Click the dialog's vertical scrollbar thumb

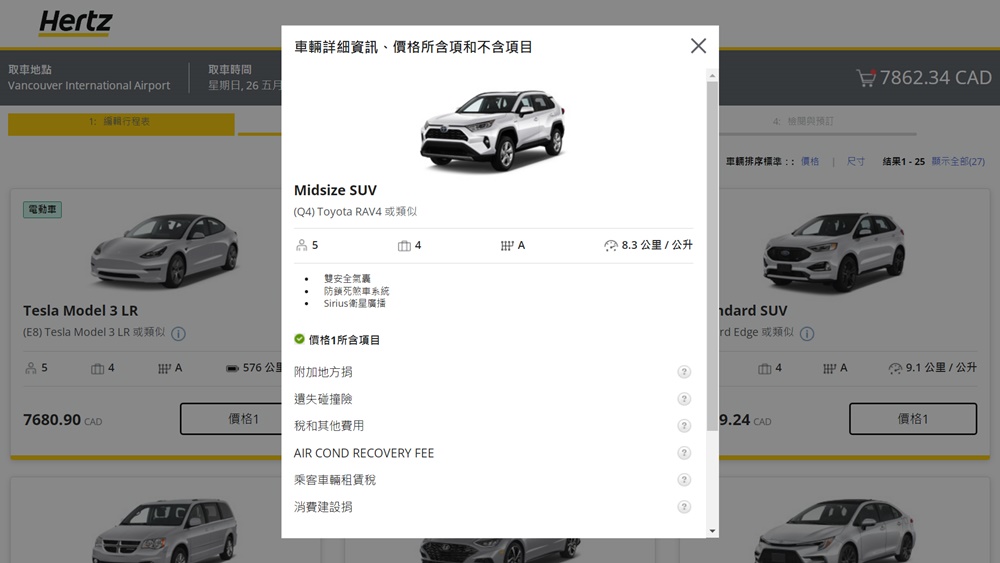click(712, 255)
